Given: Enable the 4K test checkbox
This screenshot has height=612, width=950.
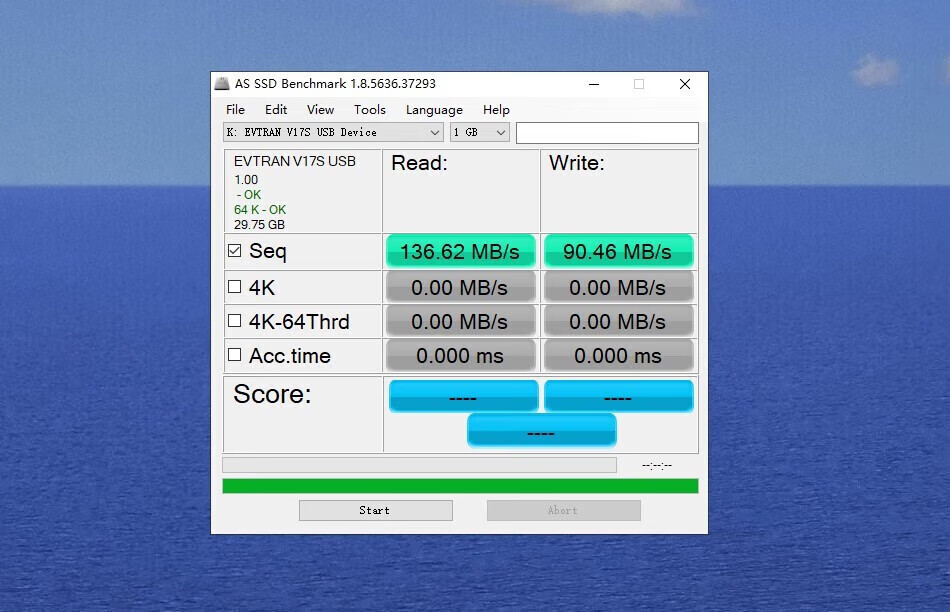Looking at the screenshot, I should 235,287.
